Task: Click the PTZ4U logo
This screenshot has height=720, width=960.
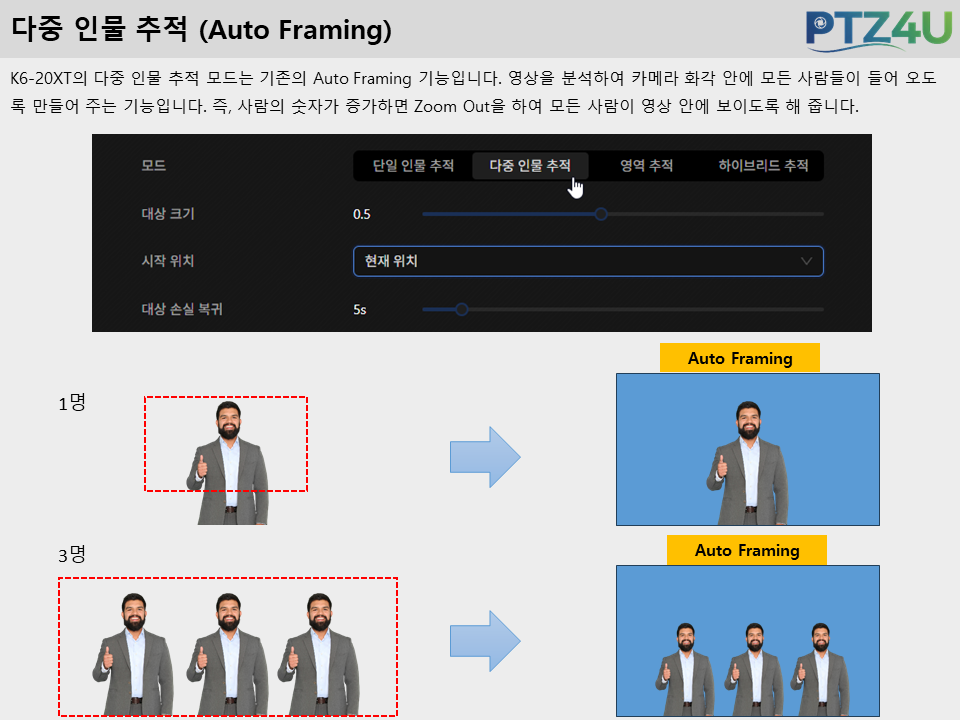Action: click(x=879, y=29)
